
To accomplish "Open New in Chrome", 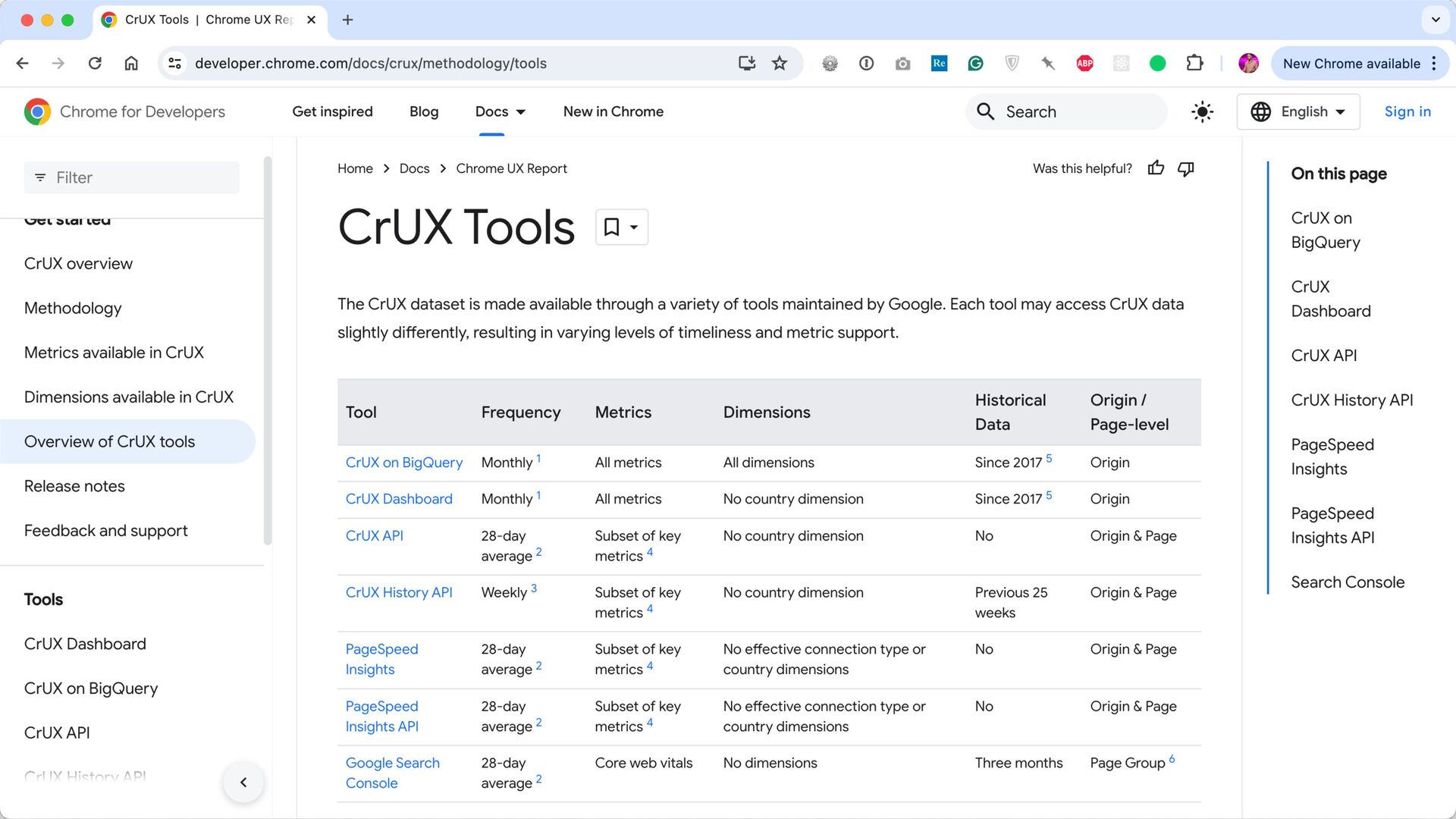I will click(613, 111).
